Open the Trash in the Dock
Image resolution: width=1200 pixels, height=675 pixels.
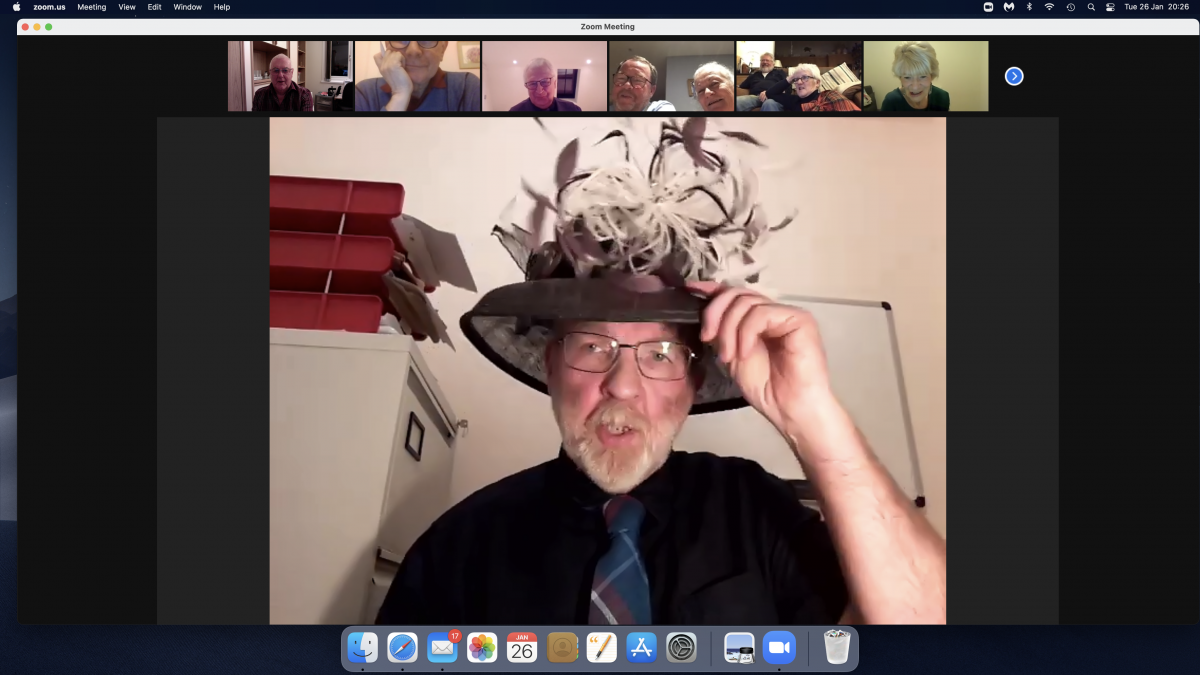click(x=836, y=648)
